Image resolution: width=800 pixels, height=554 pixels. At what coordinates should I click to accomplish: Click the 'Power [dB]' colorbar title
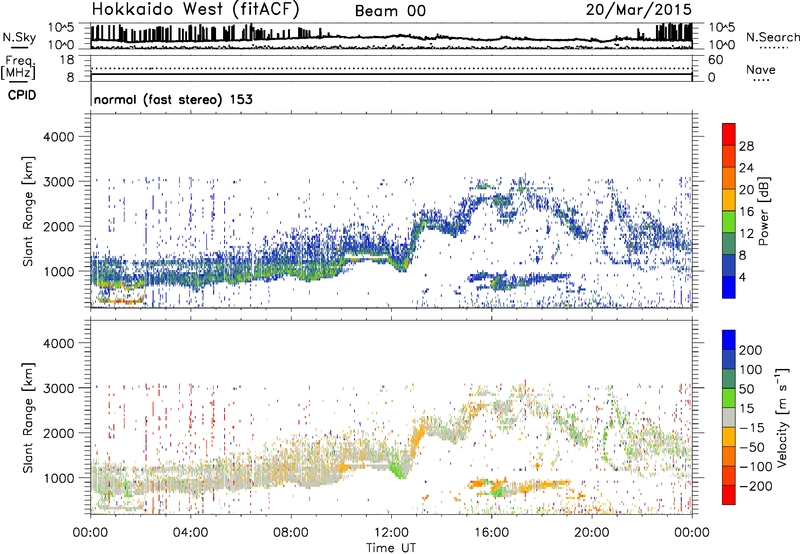coord(763,211)
